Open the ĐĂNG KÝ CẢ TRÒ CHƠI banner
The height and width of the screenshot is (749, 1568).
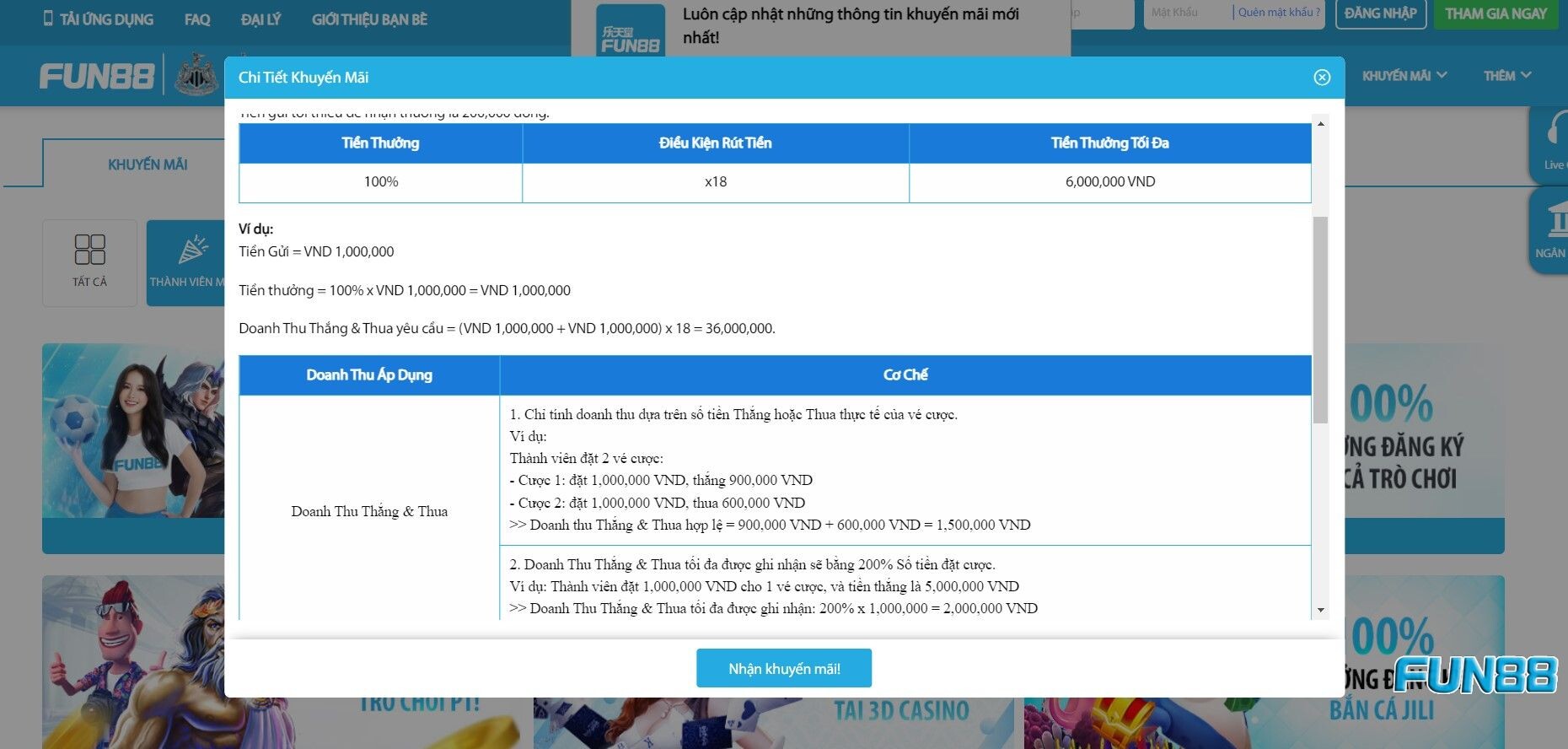tap(1425, 447)
